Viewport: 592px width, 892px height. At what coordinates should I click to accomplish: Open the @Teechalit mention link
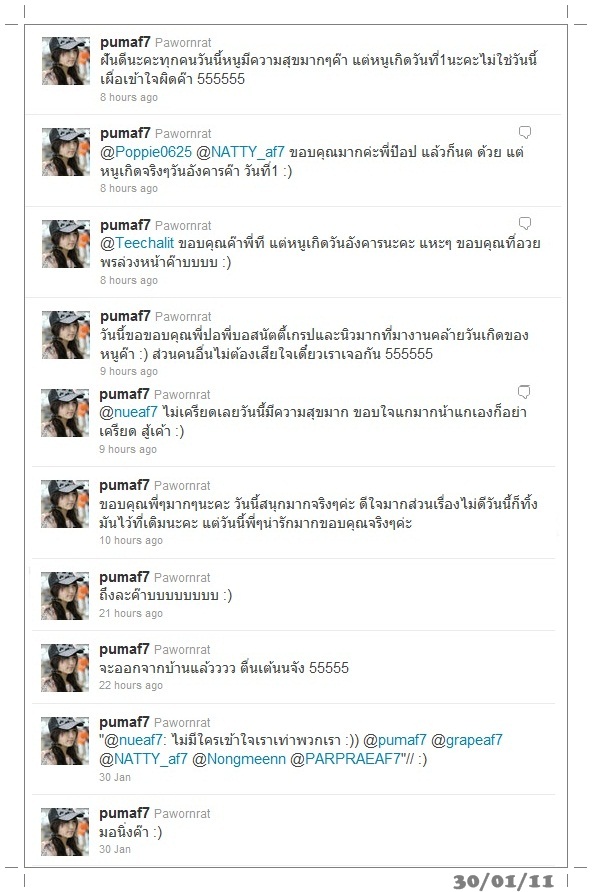point(137,243)
